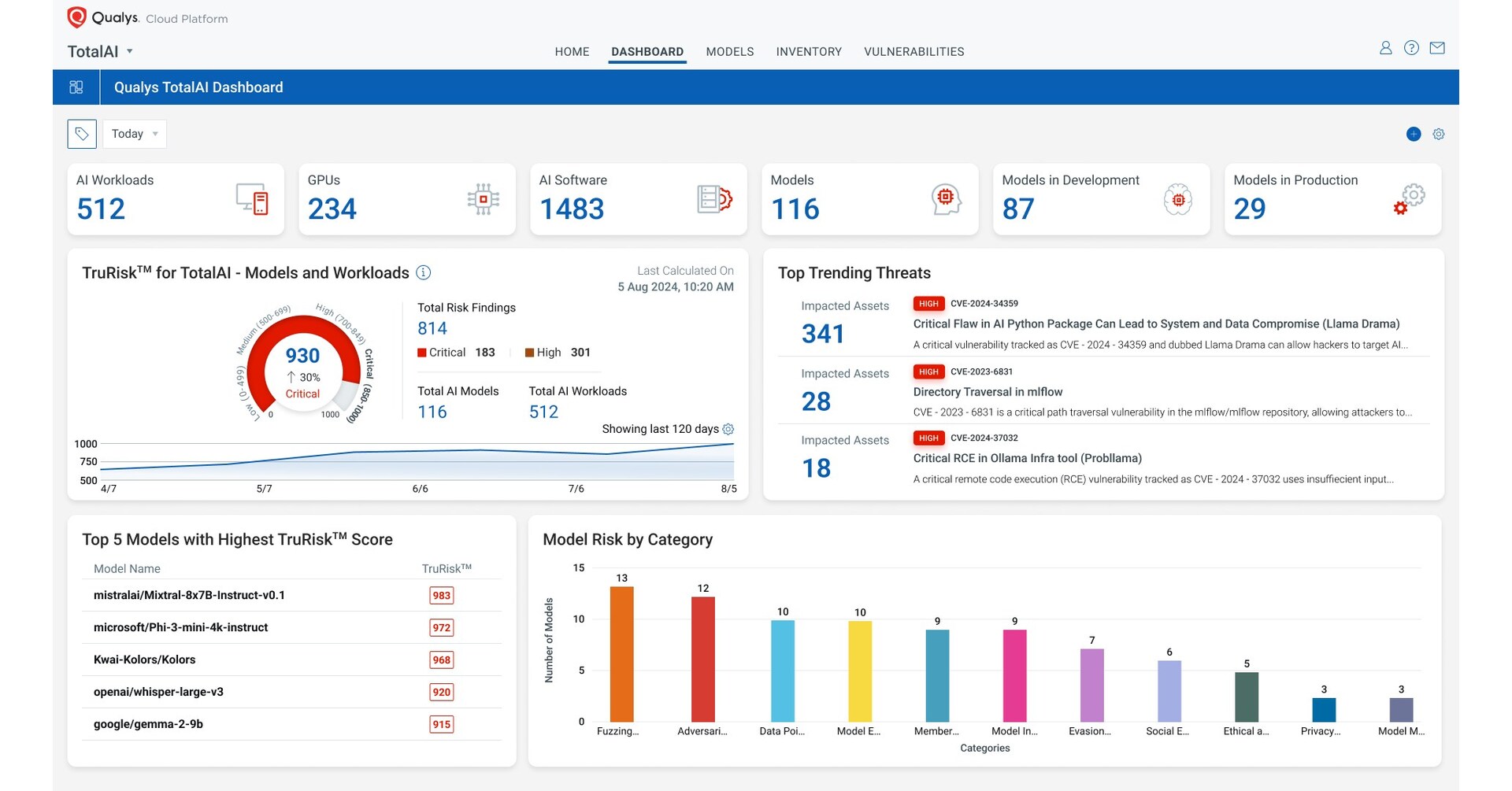Go to the Inventory tab
This screenshot has height=791, width=1512.
pos(809,52)
